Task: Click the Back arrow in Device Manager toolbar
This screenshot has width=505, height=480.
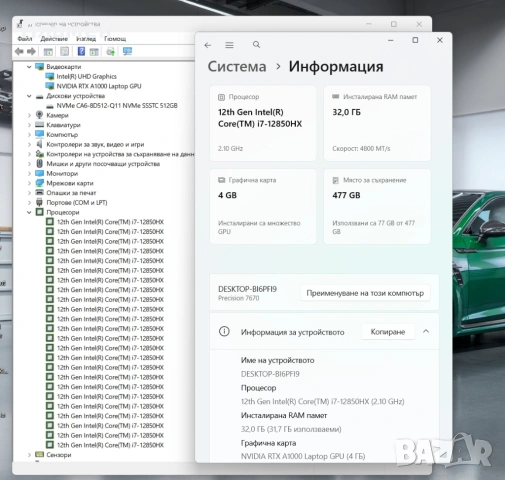Action: click(x=19, y=51)
